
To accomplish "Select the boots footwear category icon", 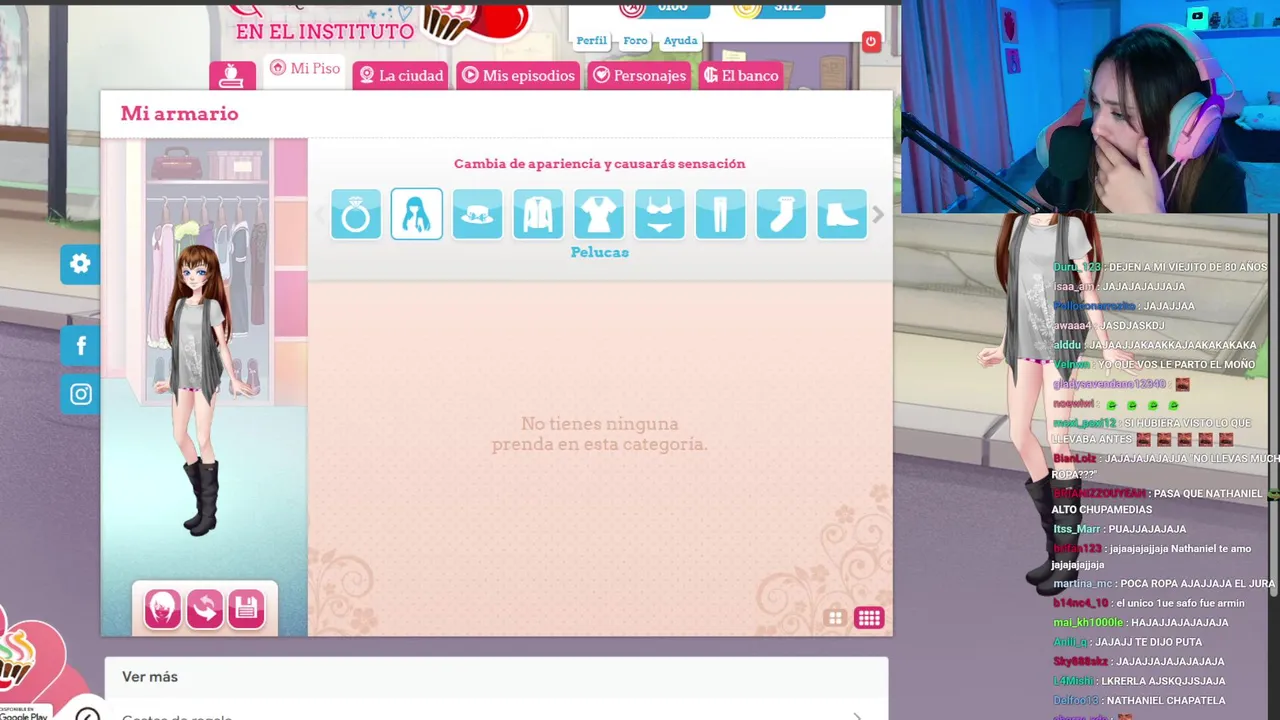I will pyautogui.click(x=842, y=214).
